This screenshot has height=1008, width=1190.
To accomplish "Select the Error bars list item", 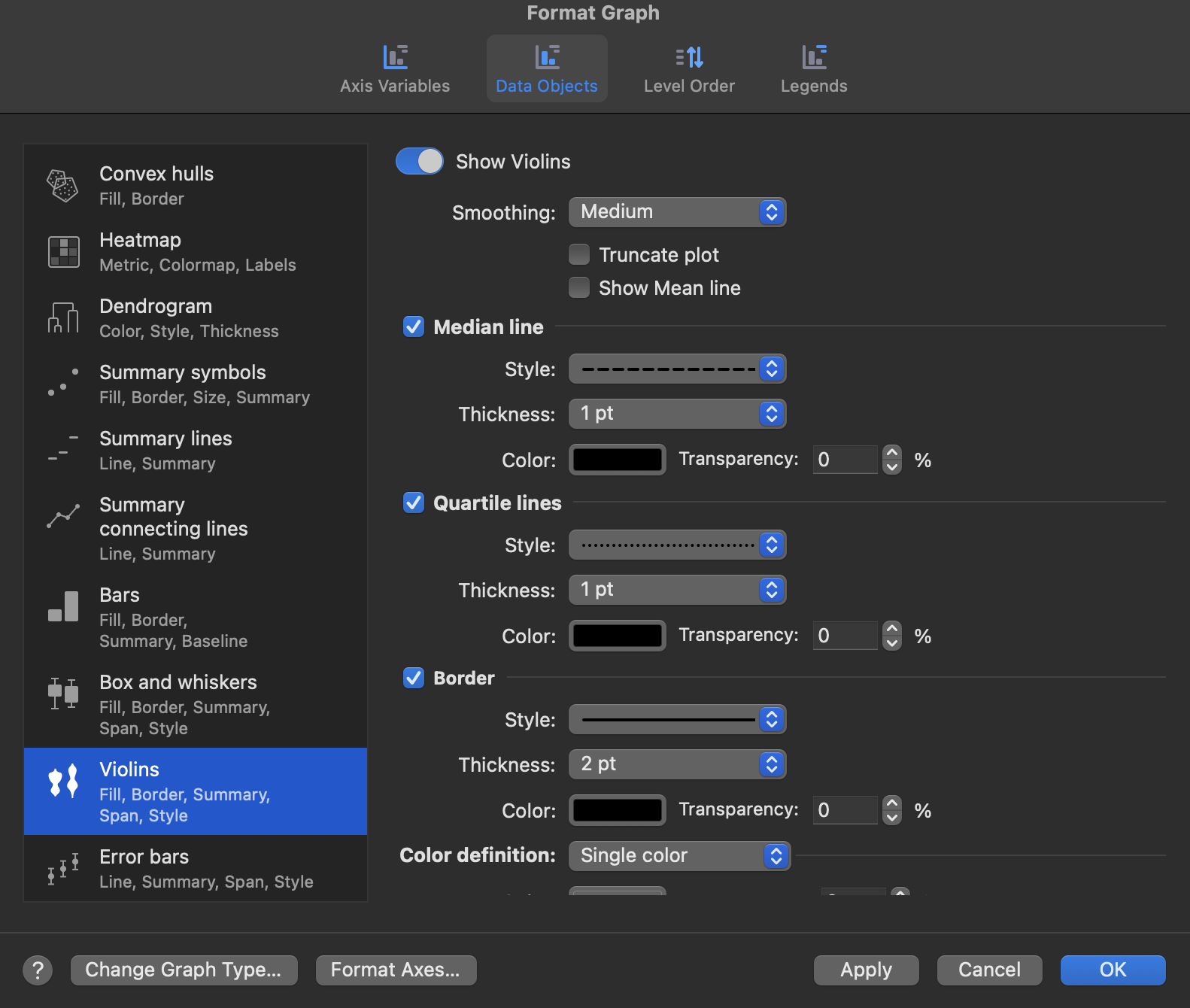I will point(196,868).
